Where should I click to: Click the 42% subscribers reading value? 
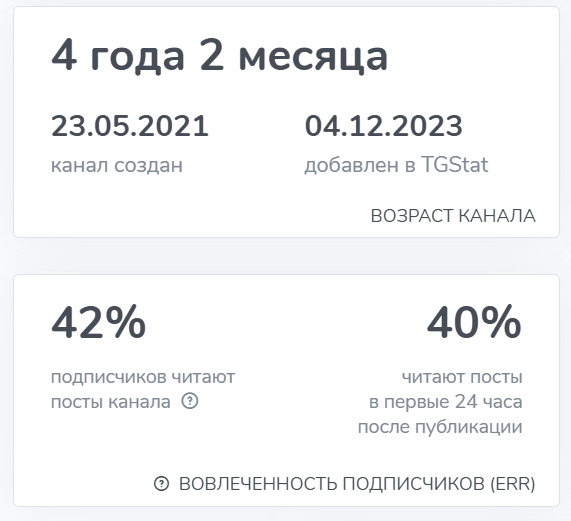coord(98,323)
